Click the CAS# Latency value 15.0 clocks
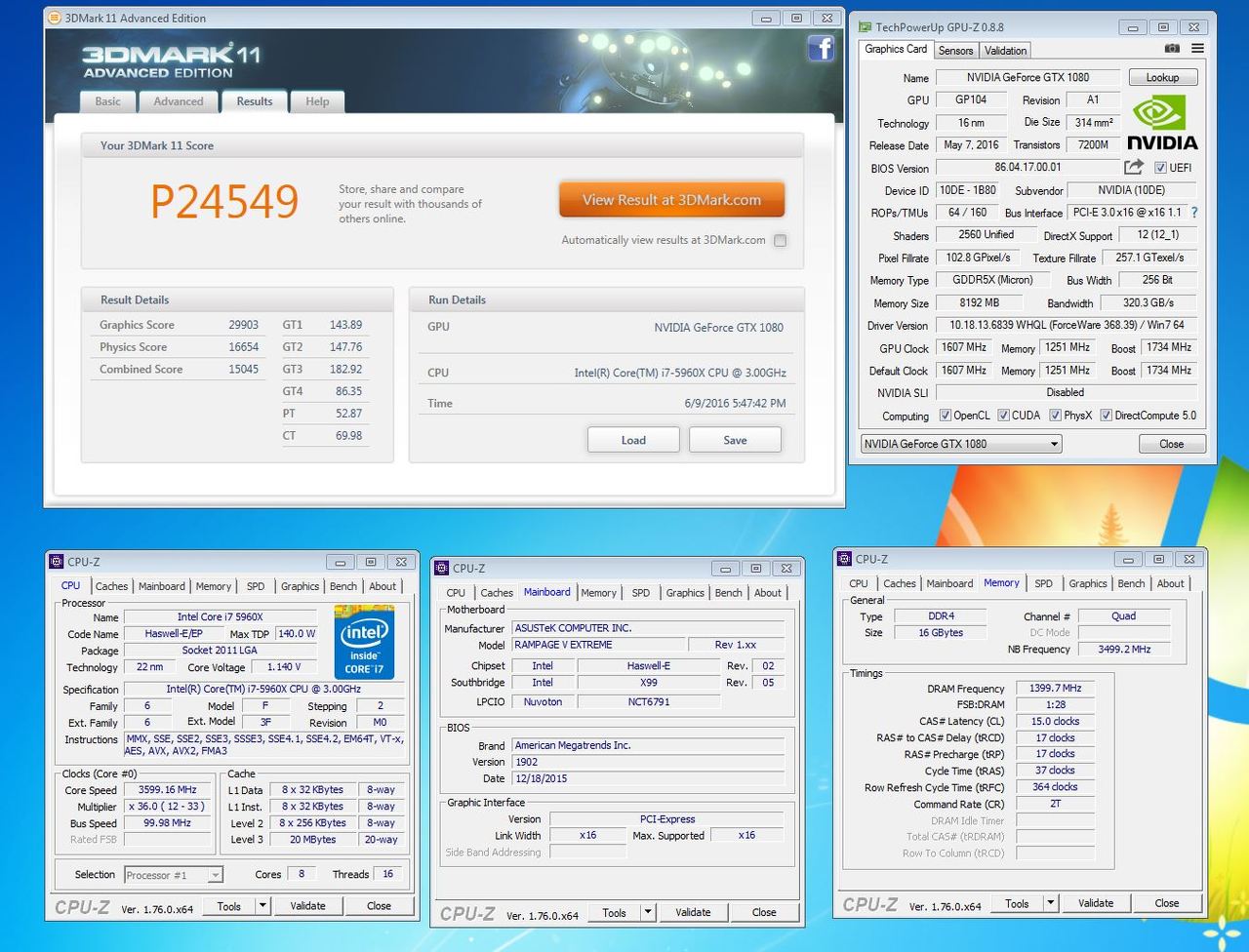This screenshot has height=952, width=1249. pos(1055,722)
